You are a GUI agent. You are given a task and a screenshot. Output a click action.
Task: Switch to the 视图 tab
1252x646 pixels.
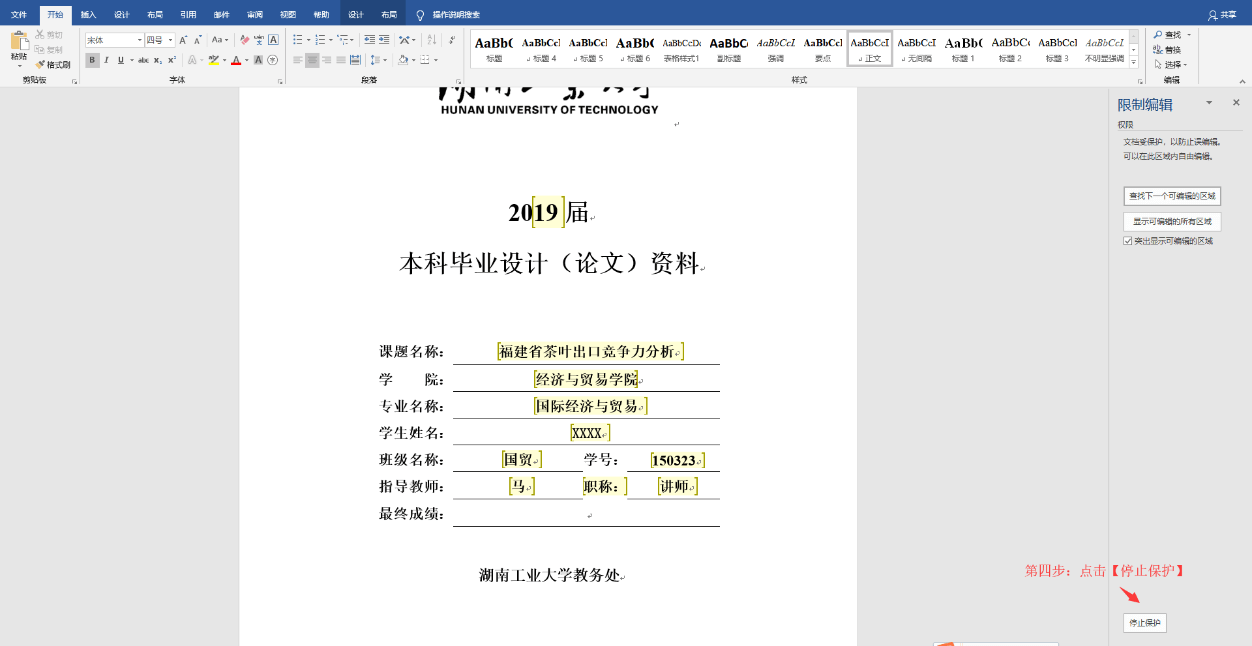288,15
